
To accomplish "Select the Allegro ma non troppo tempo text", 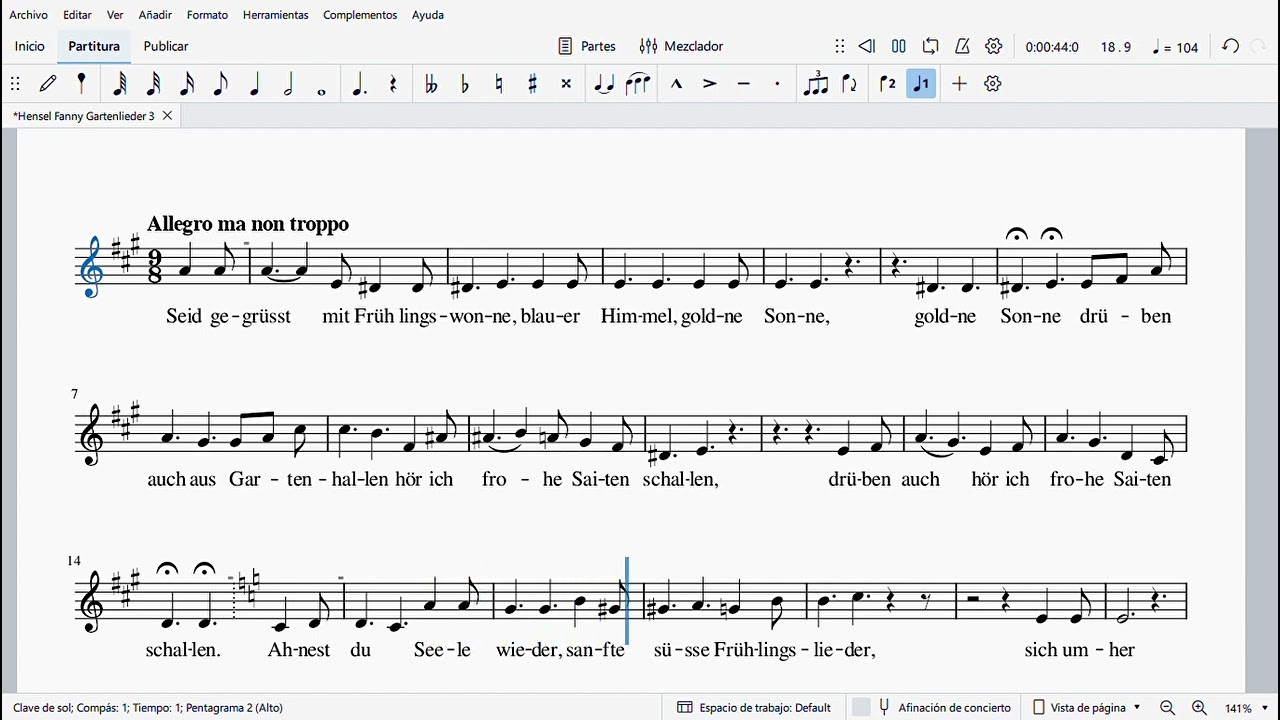I will click(x=248, y=224).
